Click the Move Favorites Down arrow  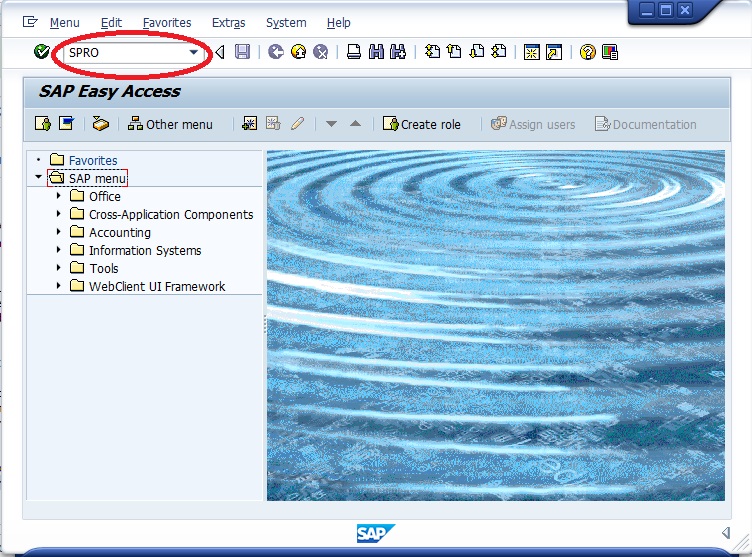coord(331,124)
